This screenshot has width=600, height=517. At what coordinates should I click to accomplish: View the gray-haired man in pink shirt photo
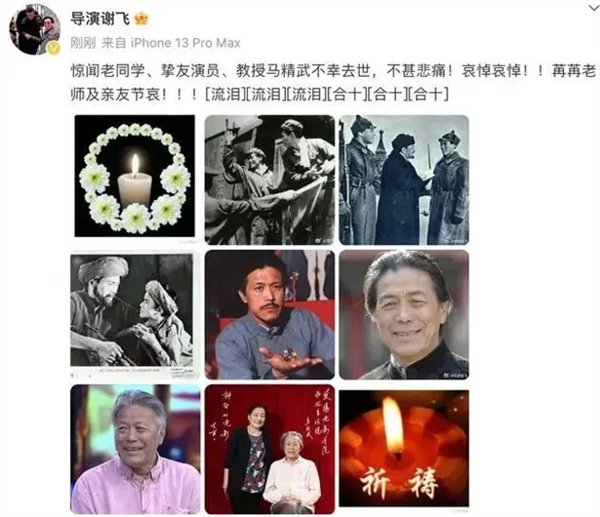pos(135,449)
